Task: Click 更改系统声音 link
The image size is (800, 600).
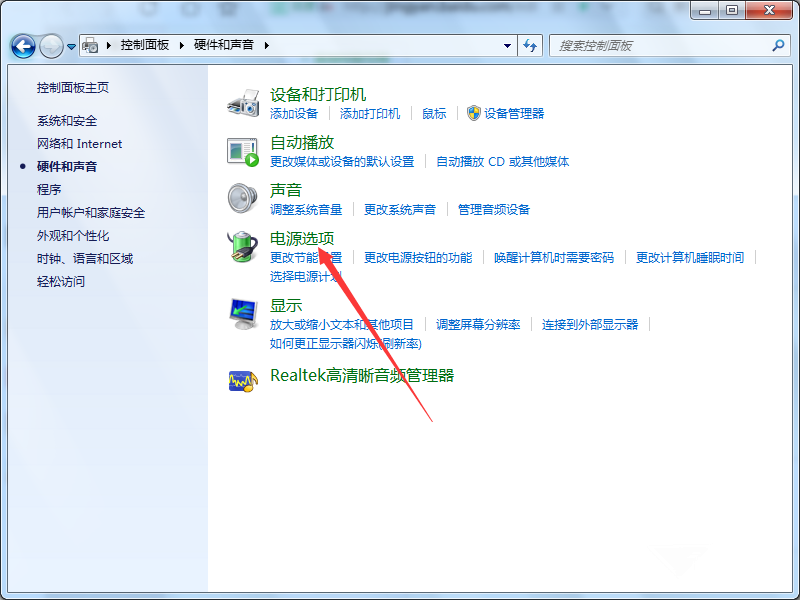Action: pos(399,209)
